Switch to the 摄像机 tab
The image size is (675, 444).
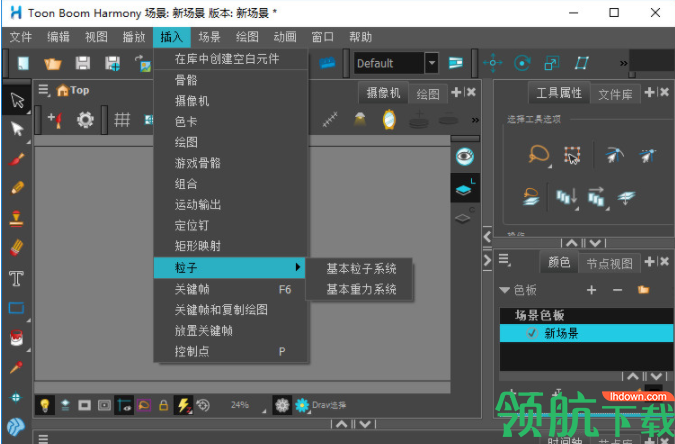(383, 93)
